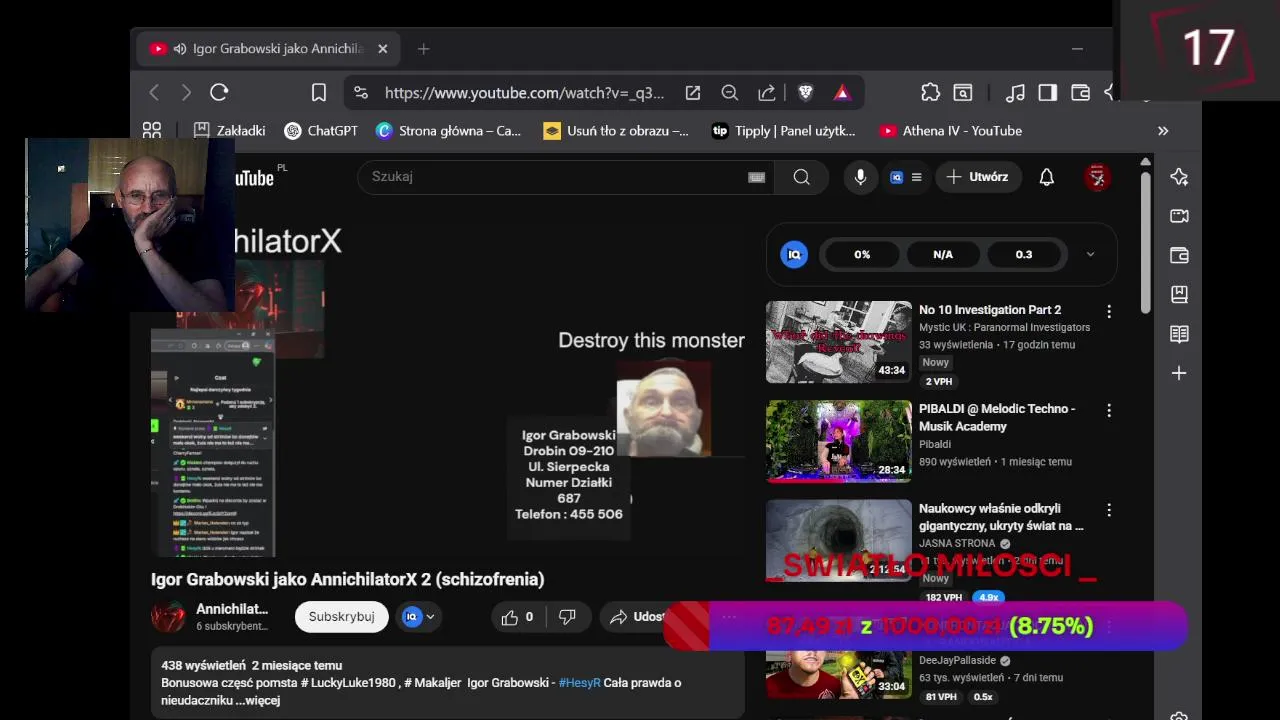
Task: Open the wallet icon in the browser toolbar
Action: 1080,93
